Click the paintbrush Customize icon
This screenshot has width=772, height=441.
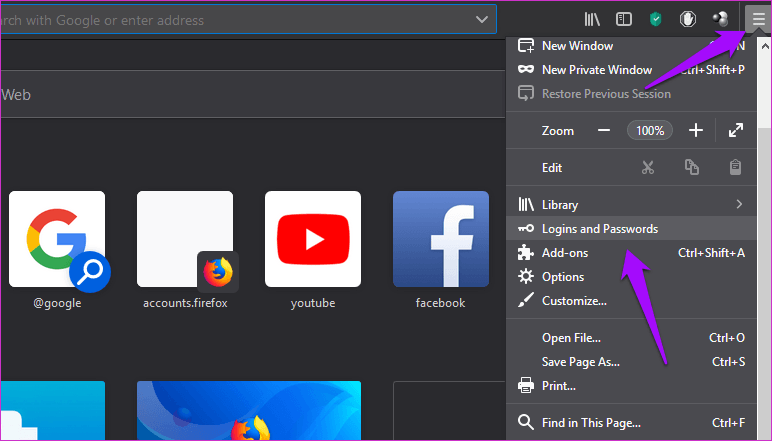[526, 300]
